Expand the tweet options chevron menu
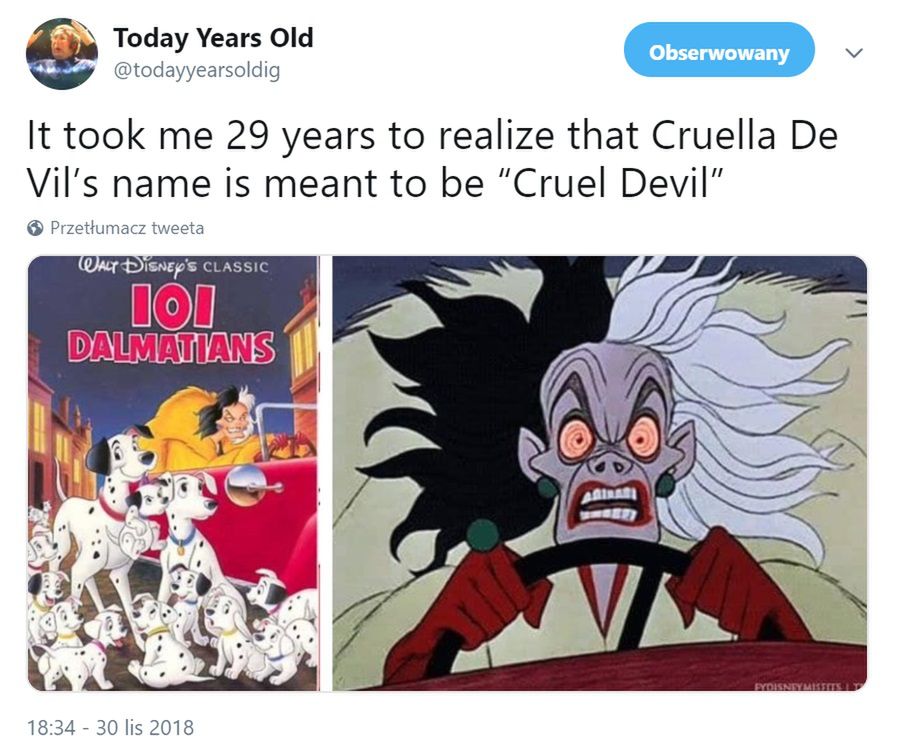The image size is (905, 751). coord(854,53)
